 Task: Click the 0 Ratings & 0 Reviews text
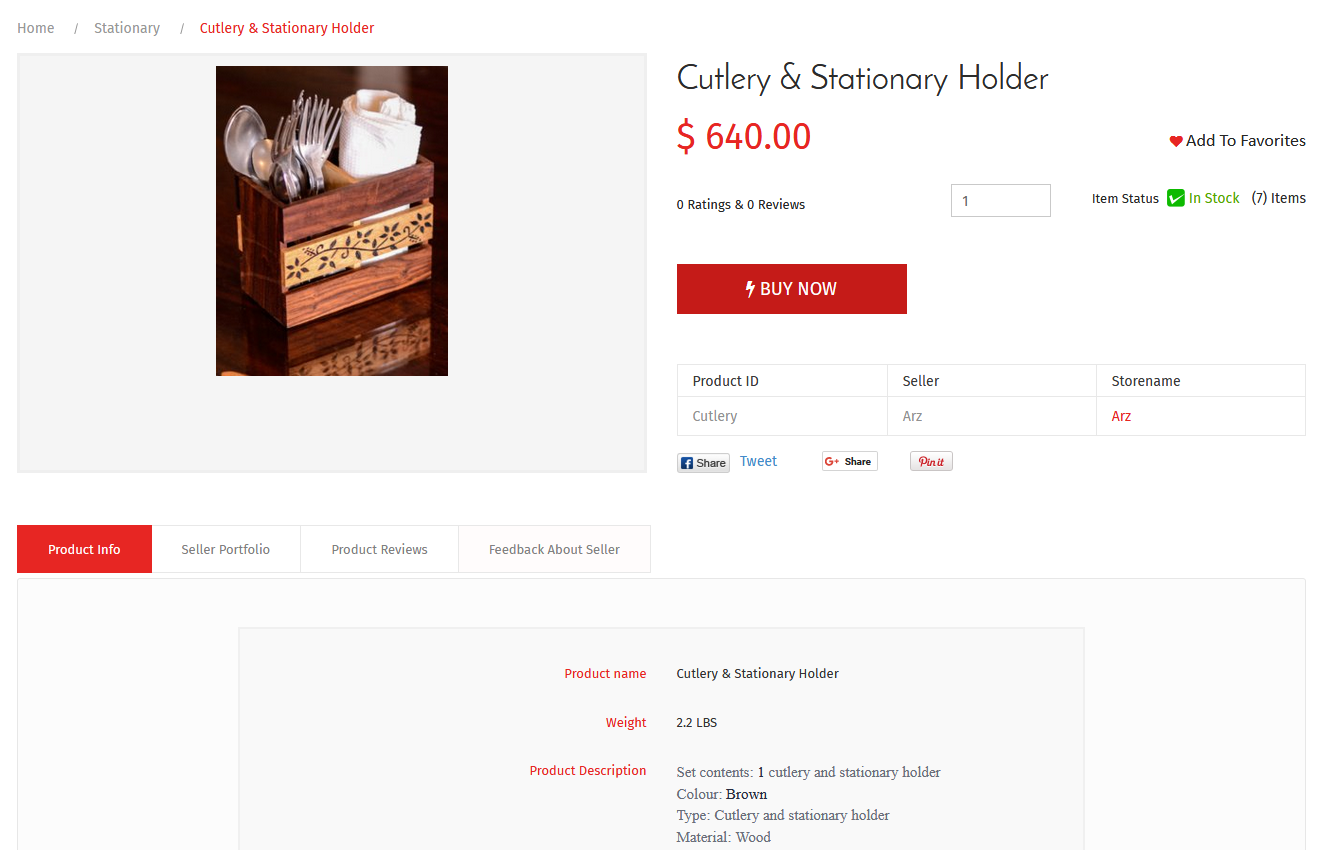[x=741, y=205]
